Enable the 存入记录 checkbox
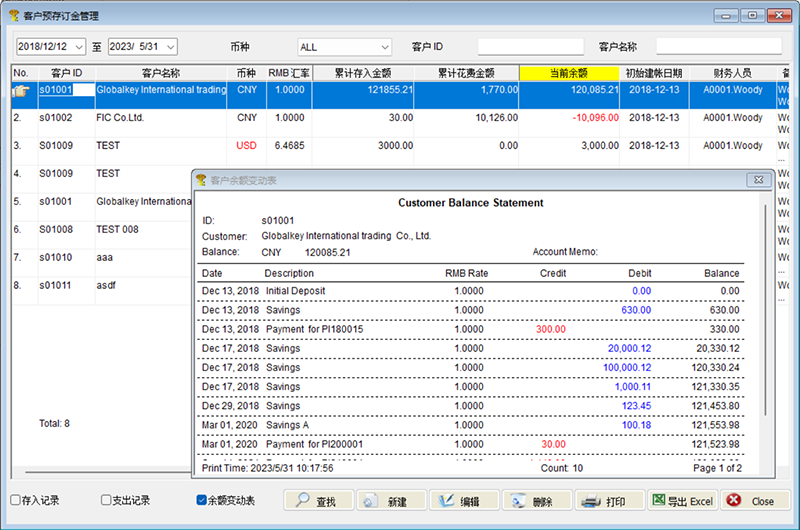This screenshot has height=530, width=800. (x=15, y=500)
